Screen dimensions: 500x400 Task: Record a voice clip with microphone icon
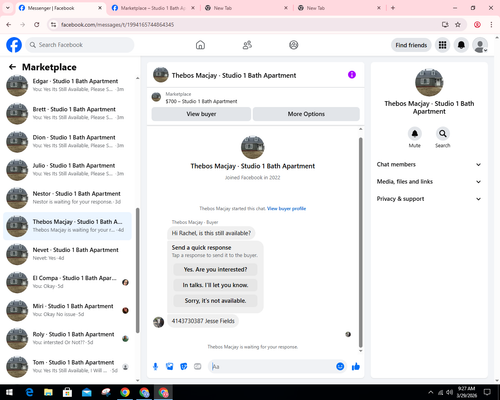(x=155, y=367)
